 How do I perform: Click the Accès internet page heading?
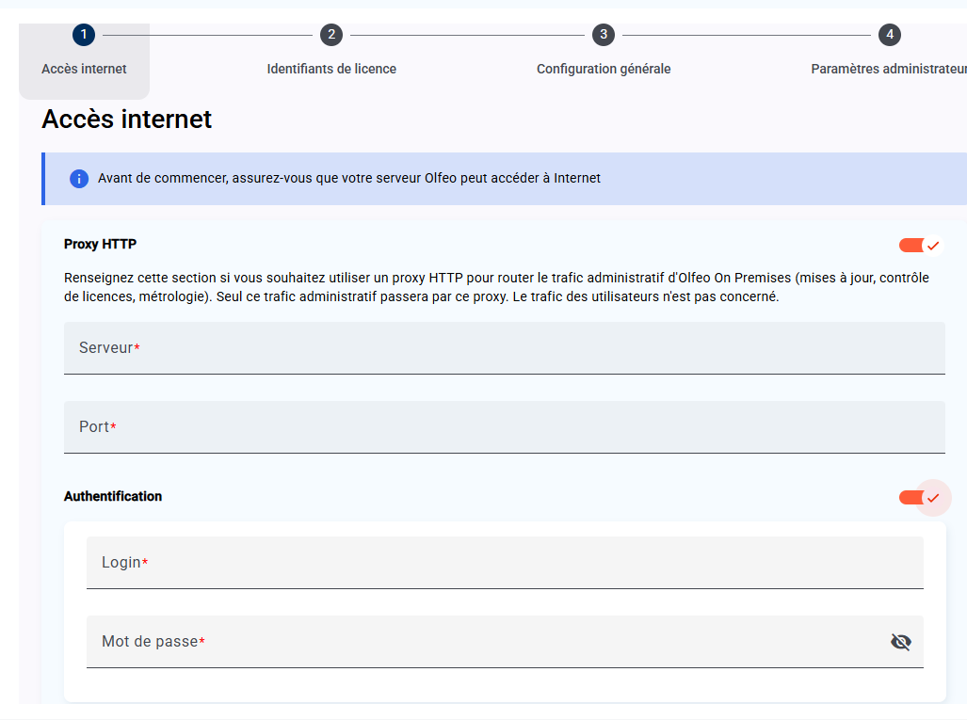point(127,119)
